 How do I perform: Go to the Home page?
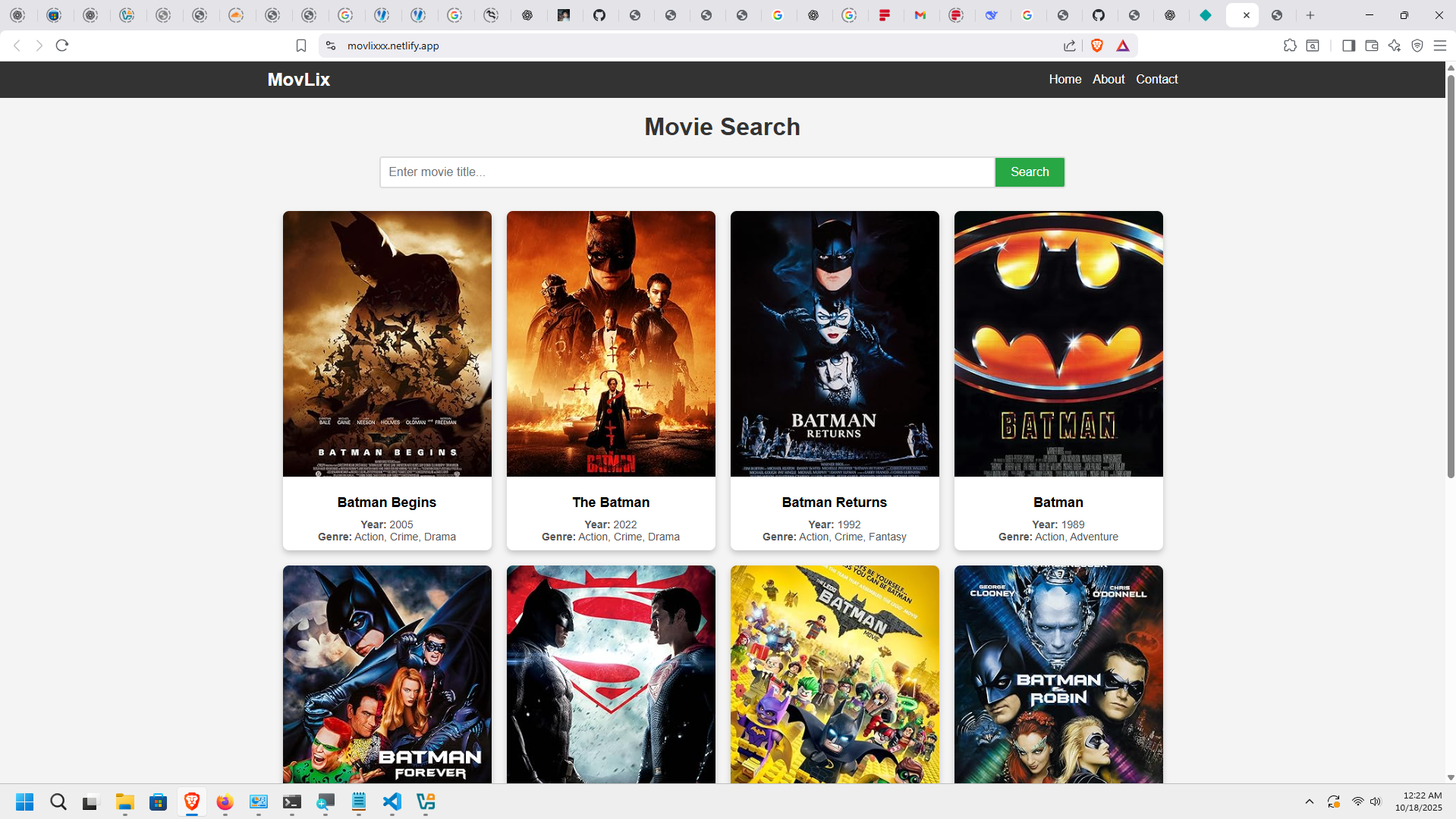[x=1065, y=79]
